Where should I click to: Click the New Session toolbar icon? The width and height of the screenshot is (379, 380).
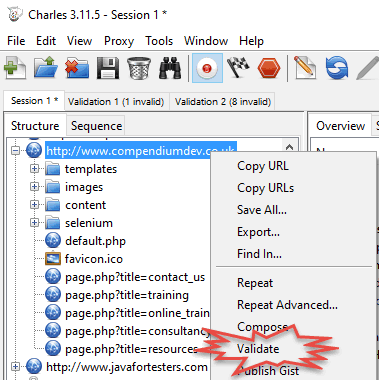pyautogui.click(x=15, y=68)
